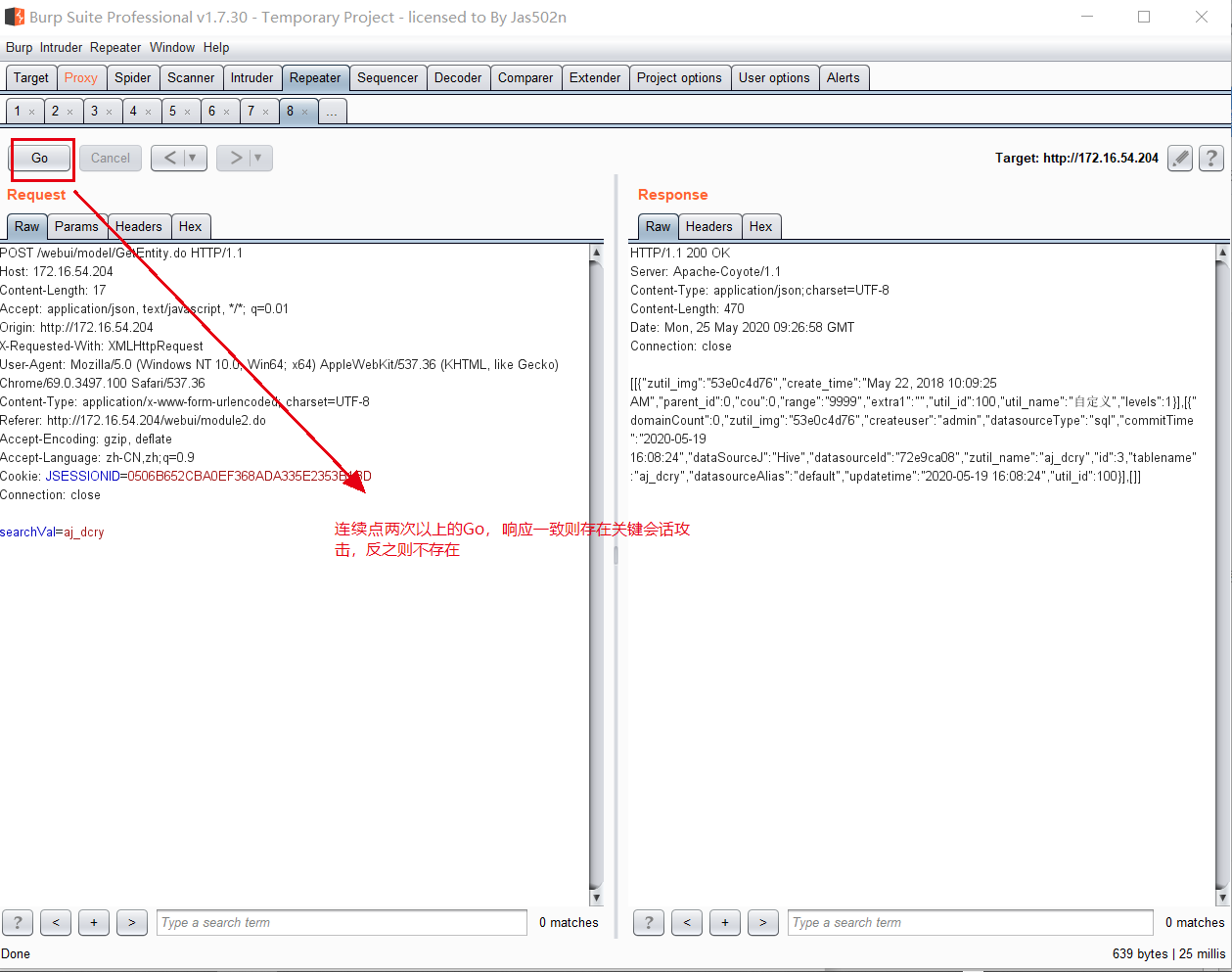Switch response view to Headers
Viewport: 1232px width, 972px height.
[709, 226]
